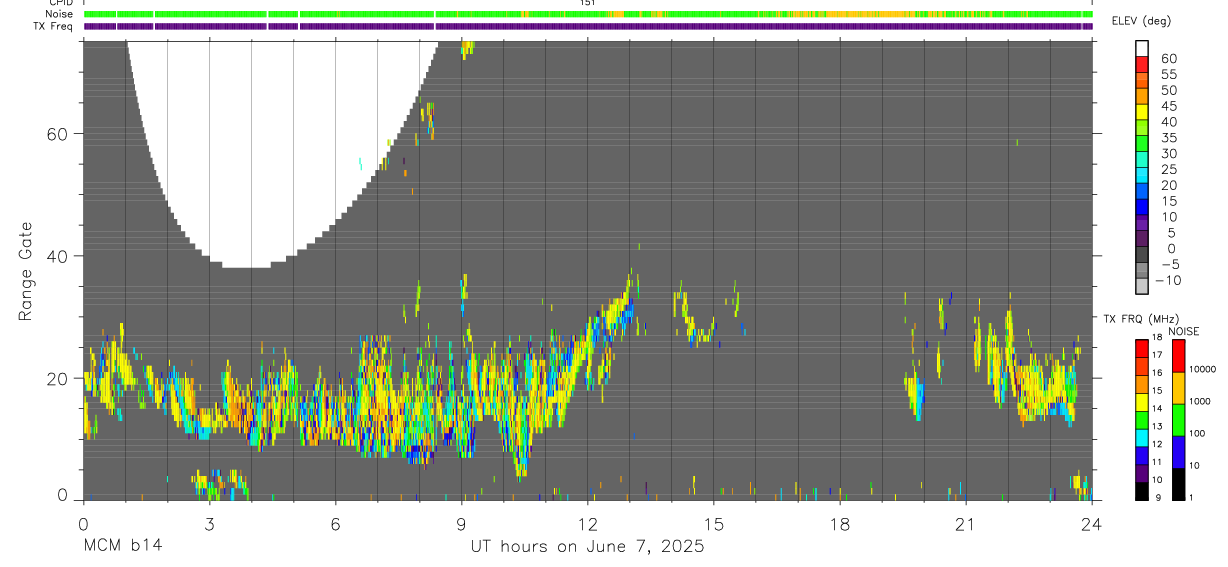Pick the yellow segment of the ELEV colorbar
The width and height of the screenshot is (1228, 567).
[1142, 112]
